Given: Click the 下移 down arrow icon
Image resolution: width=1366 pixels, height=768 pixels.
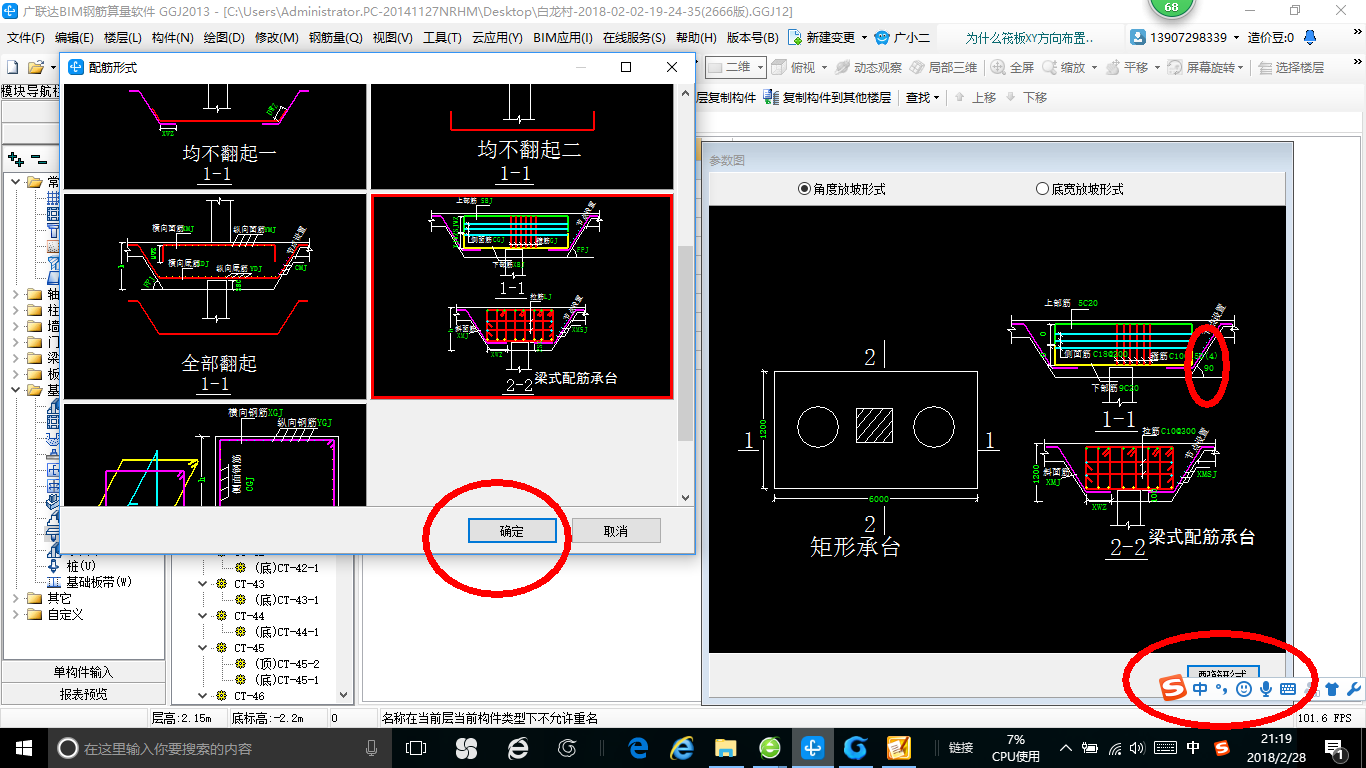Looking at the screenshot, I should tap(1011, 97).
